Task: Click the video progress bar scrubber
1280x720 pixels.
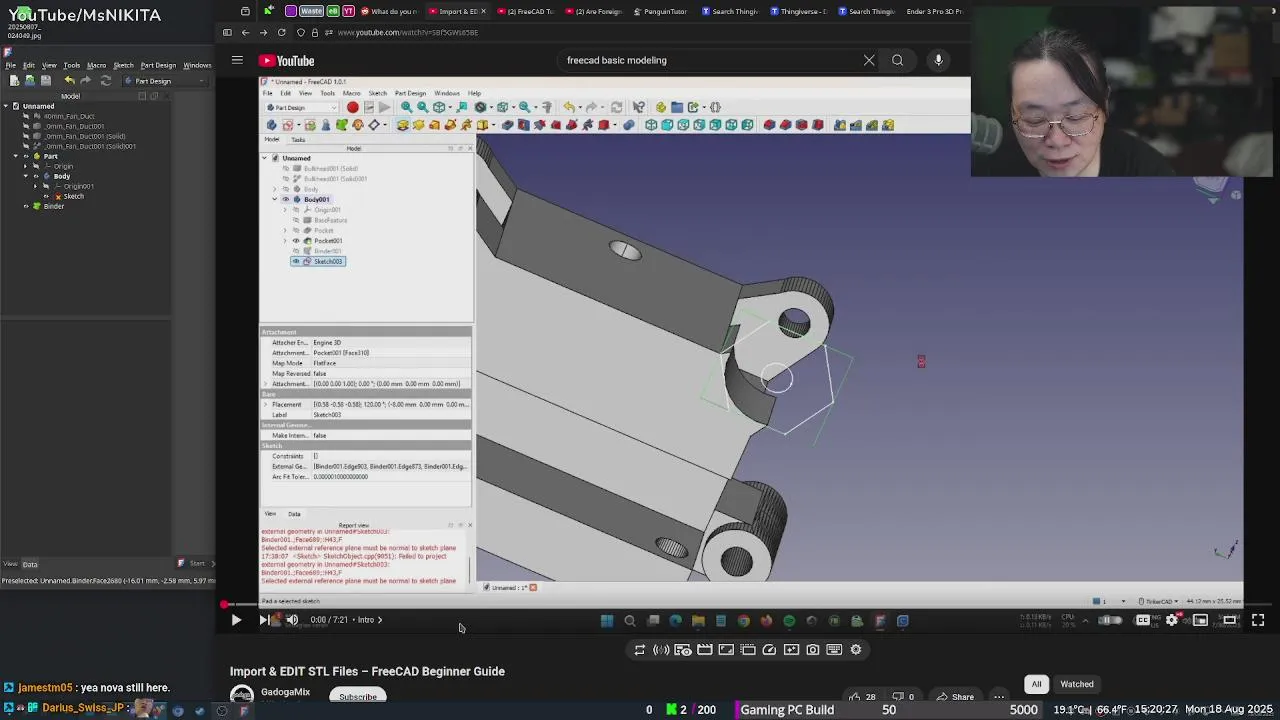Action: 225,605
